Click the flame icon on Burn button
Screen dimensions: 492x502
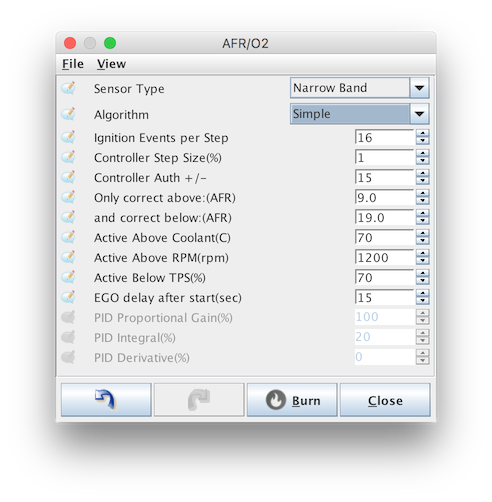(276, 400)
